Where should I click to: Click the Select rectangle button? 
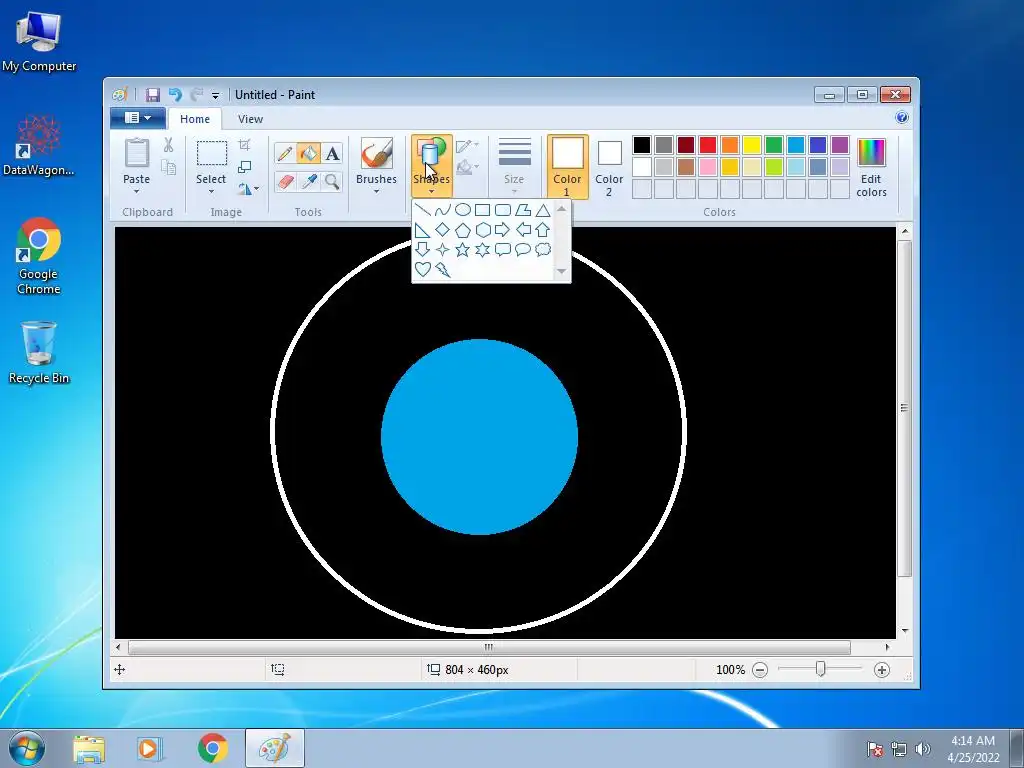(x=212, y=161)
